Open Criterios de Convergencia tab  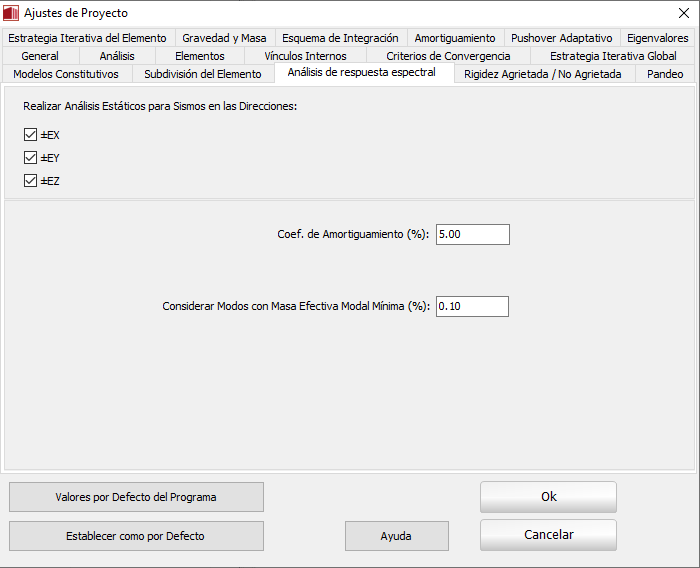coord(448,56)
